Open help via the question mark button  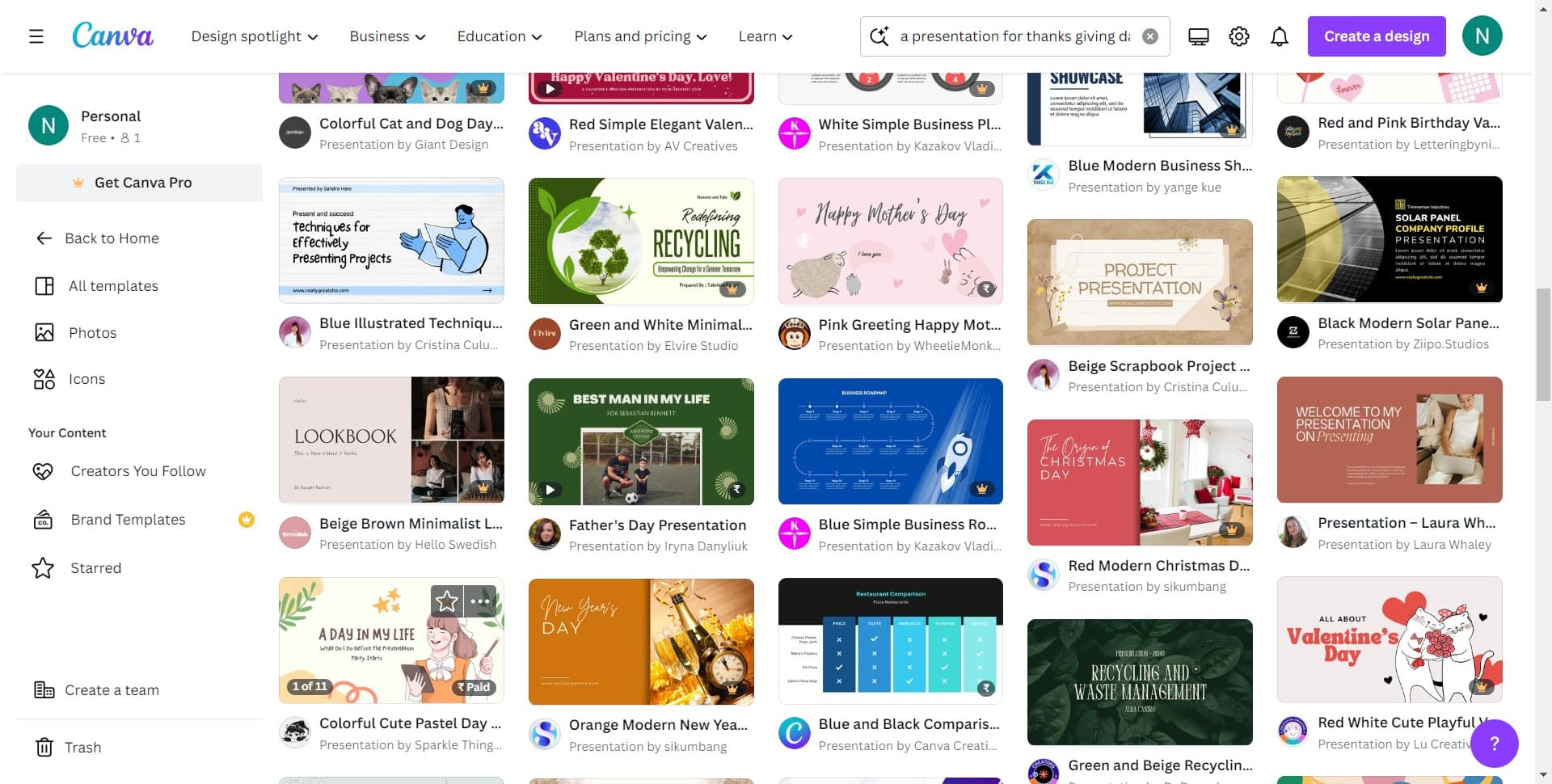[x=1494, y=743]
